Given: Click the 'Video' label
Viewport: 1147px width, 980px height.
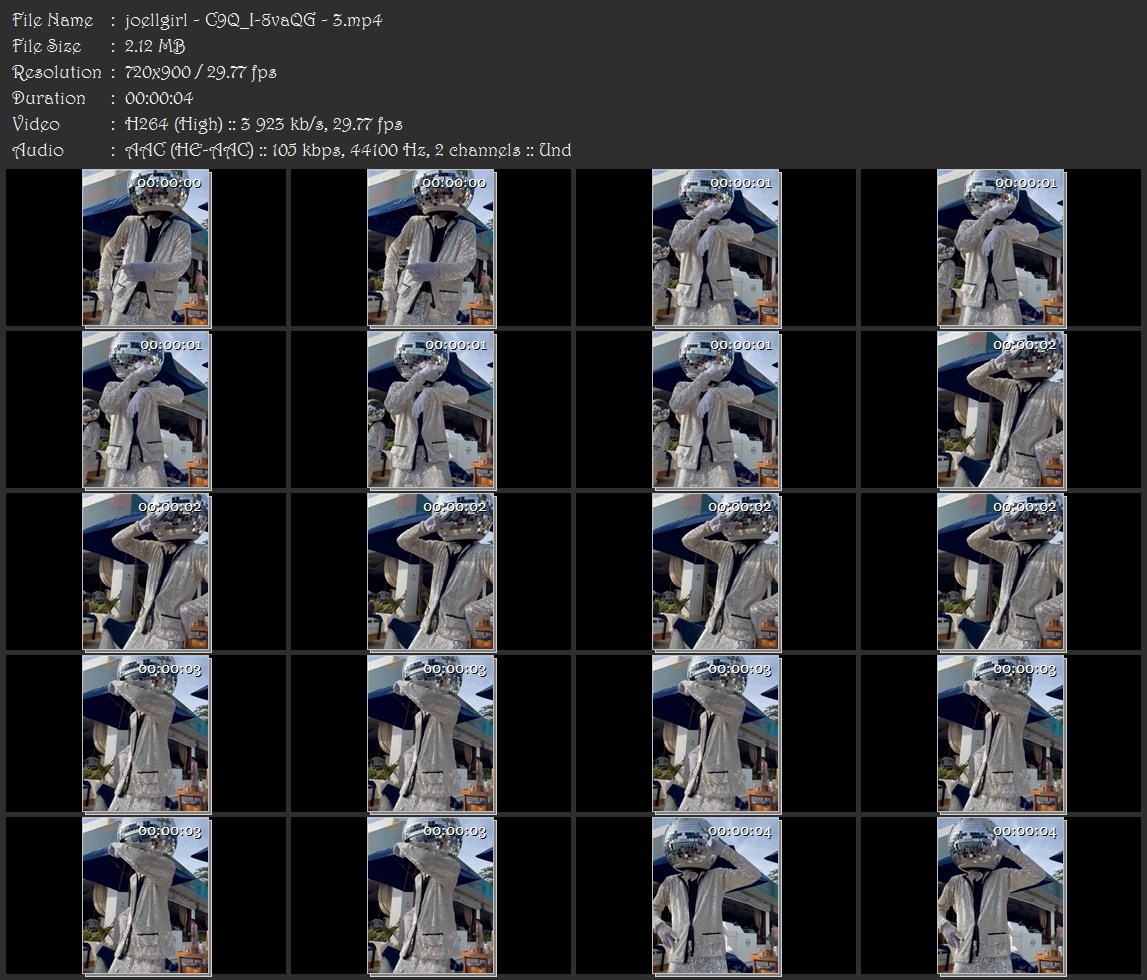Looking at the screenshot, I should [x=36, y=124].
